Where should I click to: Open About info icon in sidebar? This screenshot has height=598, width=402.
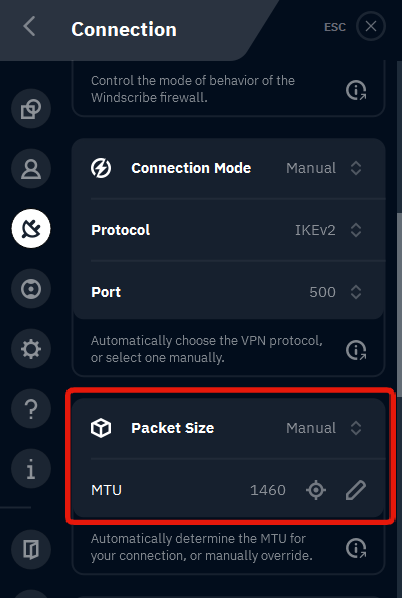click(31, 469)
